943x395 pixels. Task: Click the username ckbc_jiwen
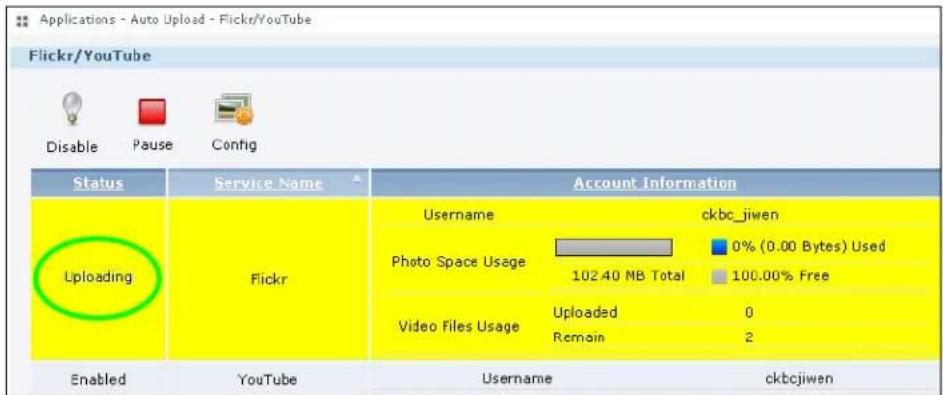(x=741, y=215)
